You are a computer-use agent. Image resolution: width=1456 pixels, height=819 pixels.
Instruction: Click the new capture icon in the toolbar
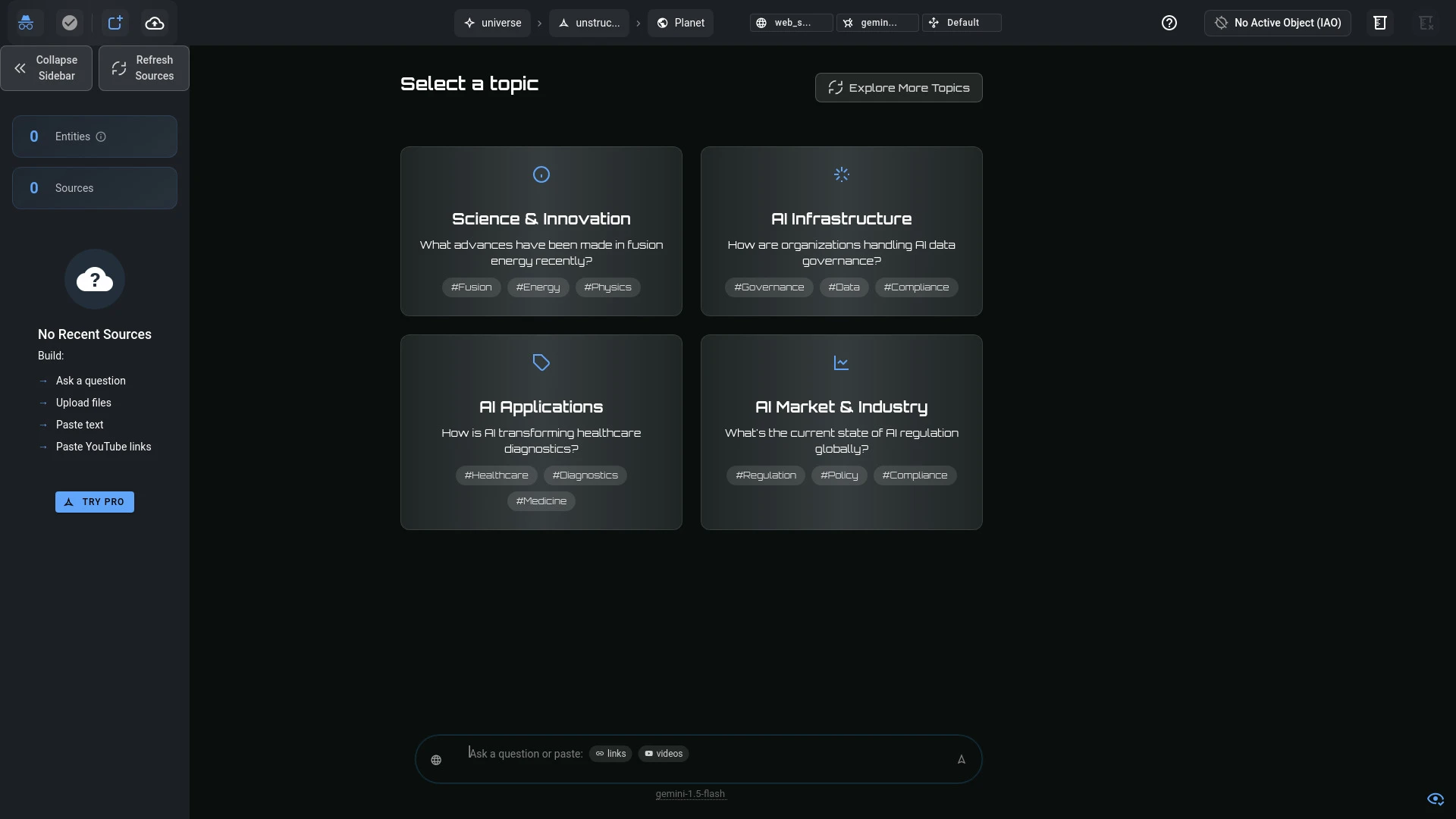(x=115, y=23)
